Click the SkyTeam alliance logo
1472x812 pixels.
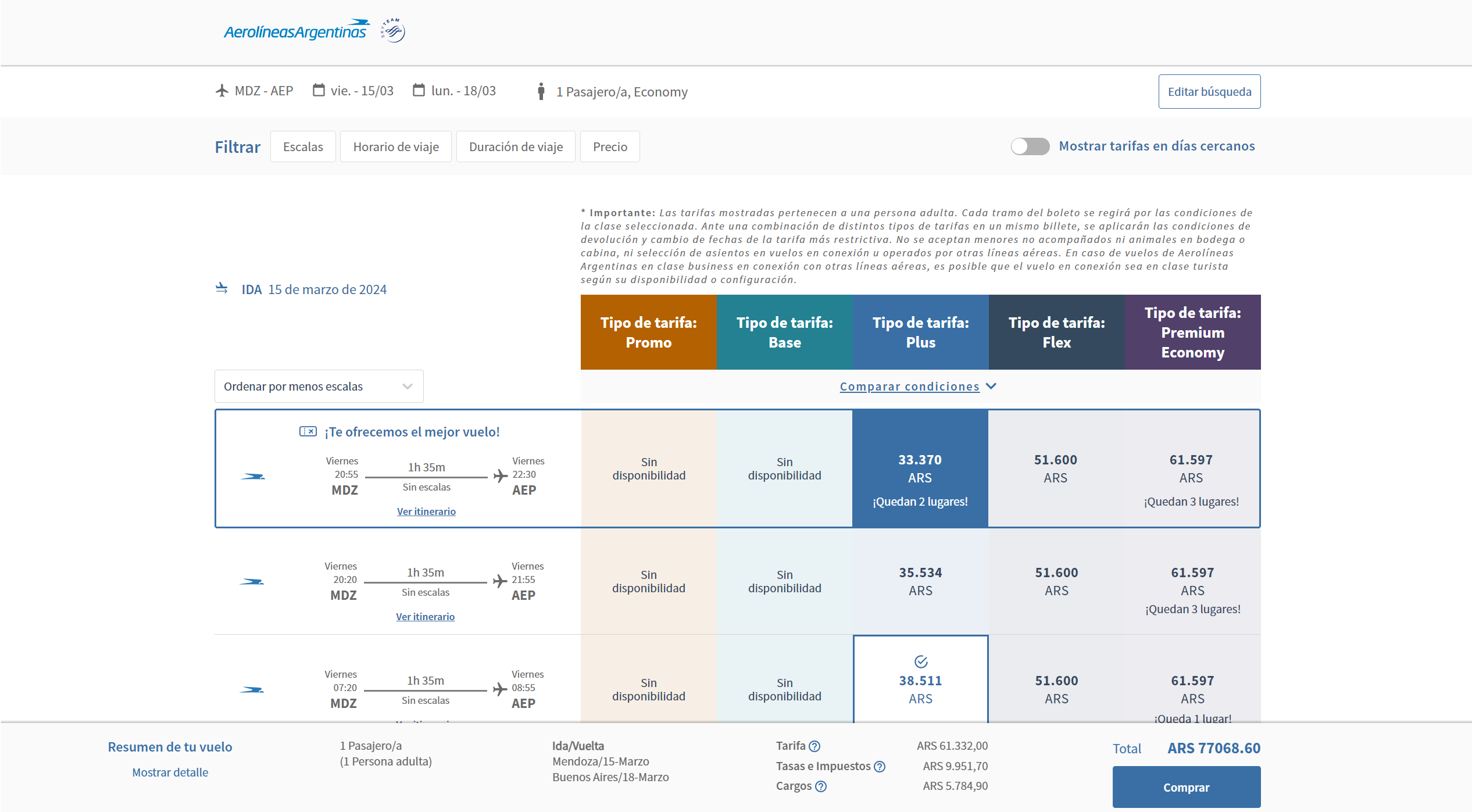pyautogui.click(x=394, y=31)
